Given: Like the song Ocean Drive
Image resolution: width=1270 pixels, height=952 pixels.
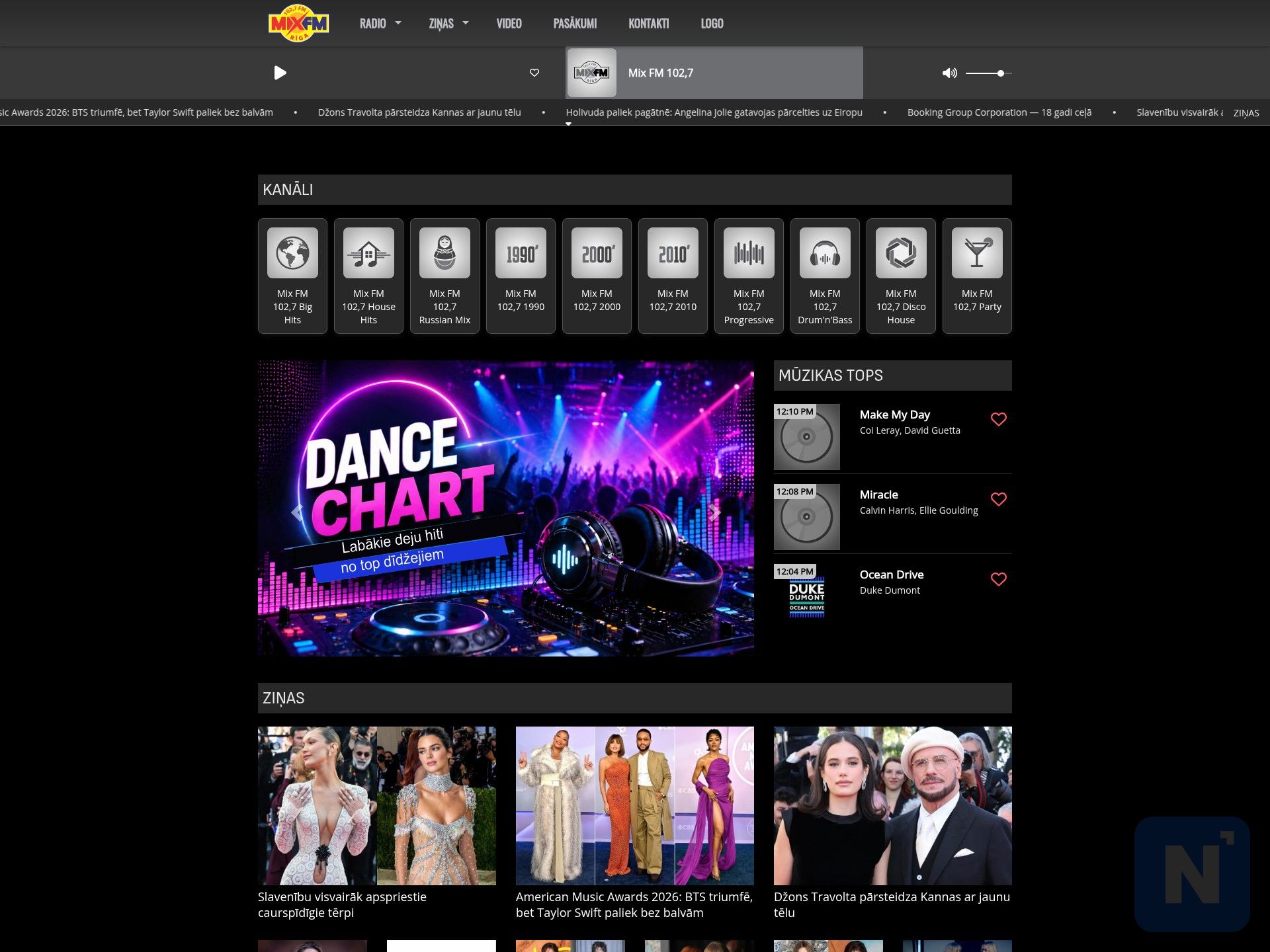Looking at the screenshot, I should (999, 579).
